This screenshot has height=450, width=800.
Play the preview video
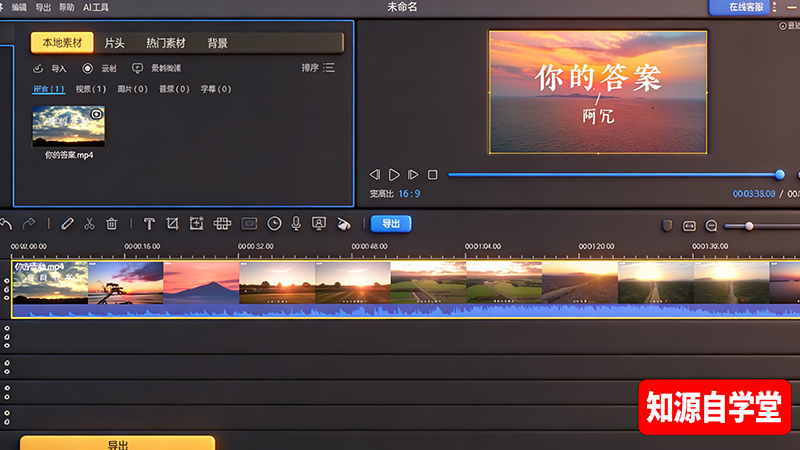pyautogui.click(x=394, y=174)
